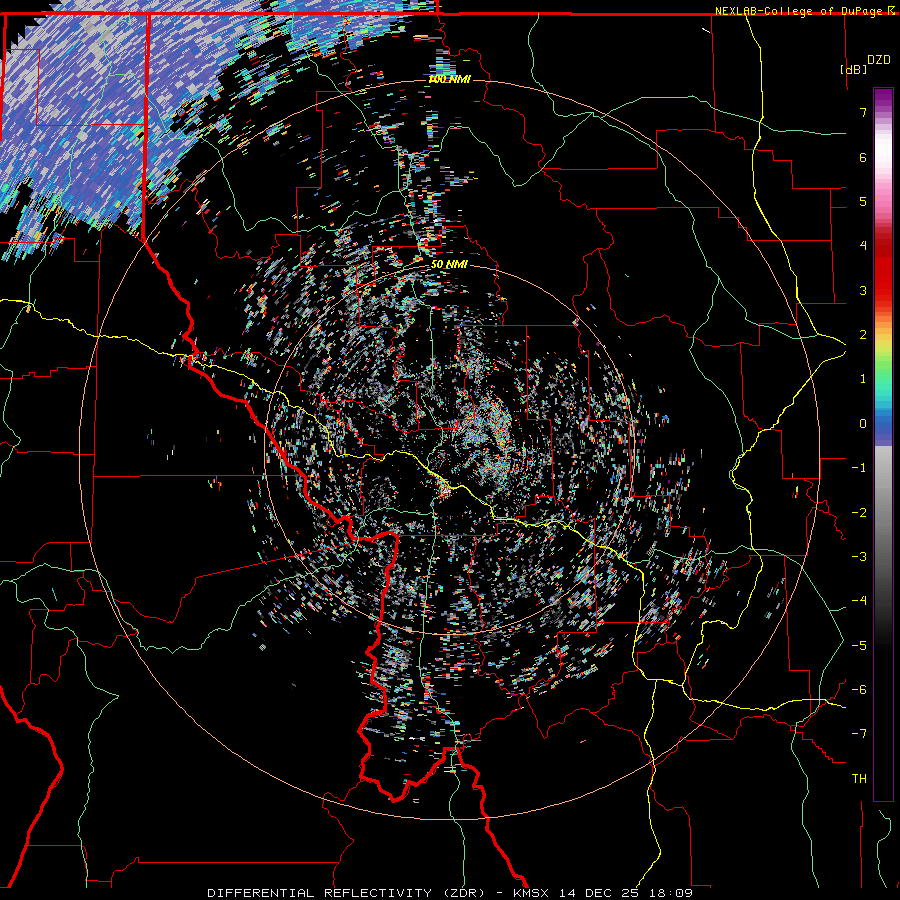Click the positive 7 value on the scale
900x900 pixels.
point(863,112)
